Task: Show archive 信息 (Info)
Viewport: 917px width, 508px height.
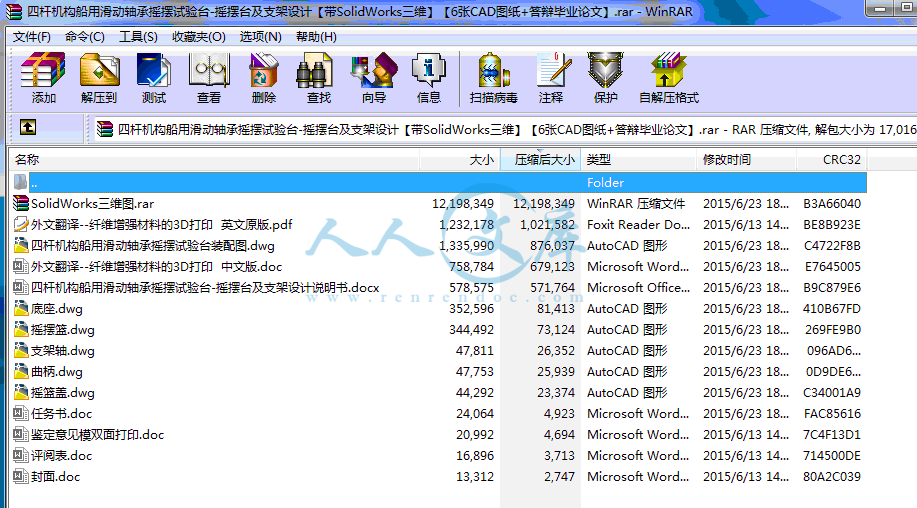Action: [429, 70]
